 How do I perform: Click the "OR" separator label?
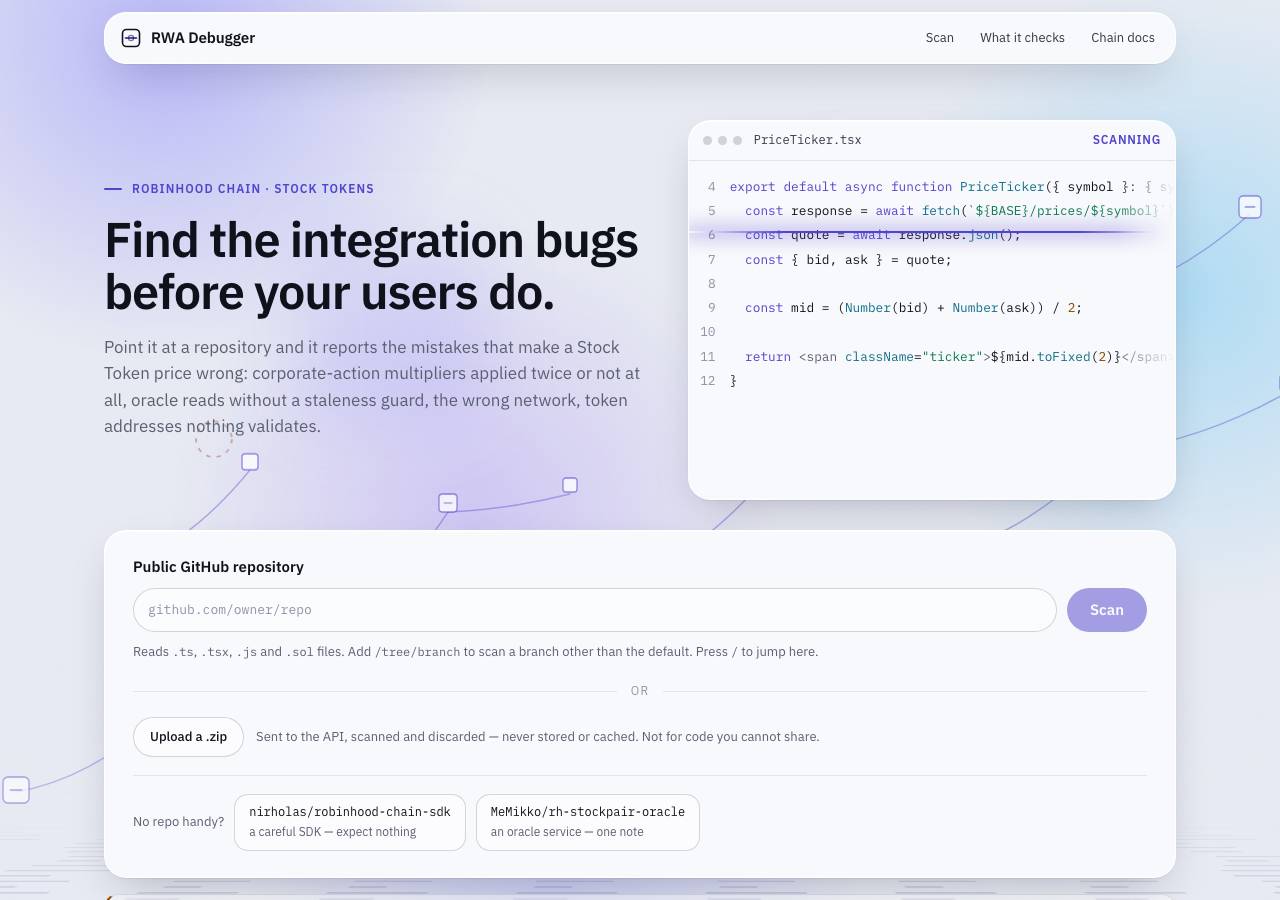(640, 691)
